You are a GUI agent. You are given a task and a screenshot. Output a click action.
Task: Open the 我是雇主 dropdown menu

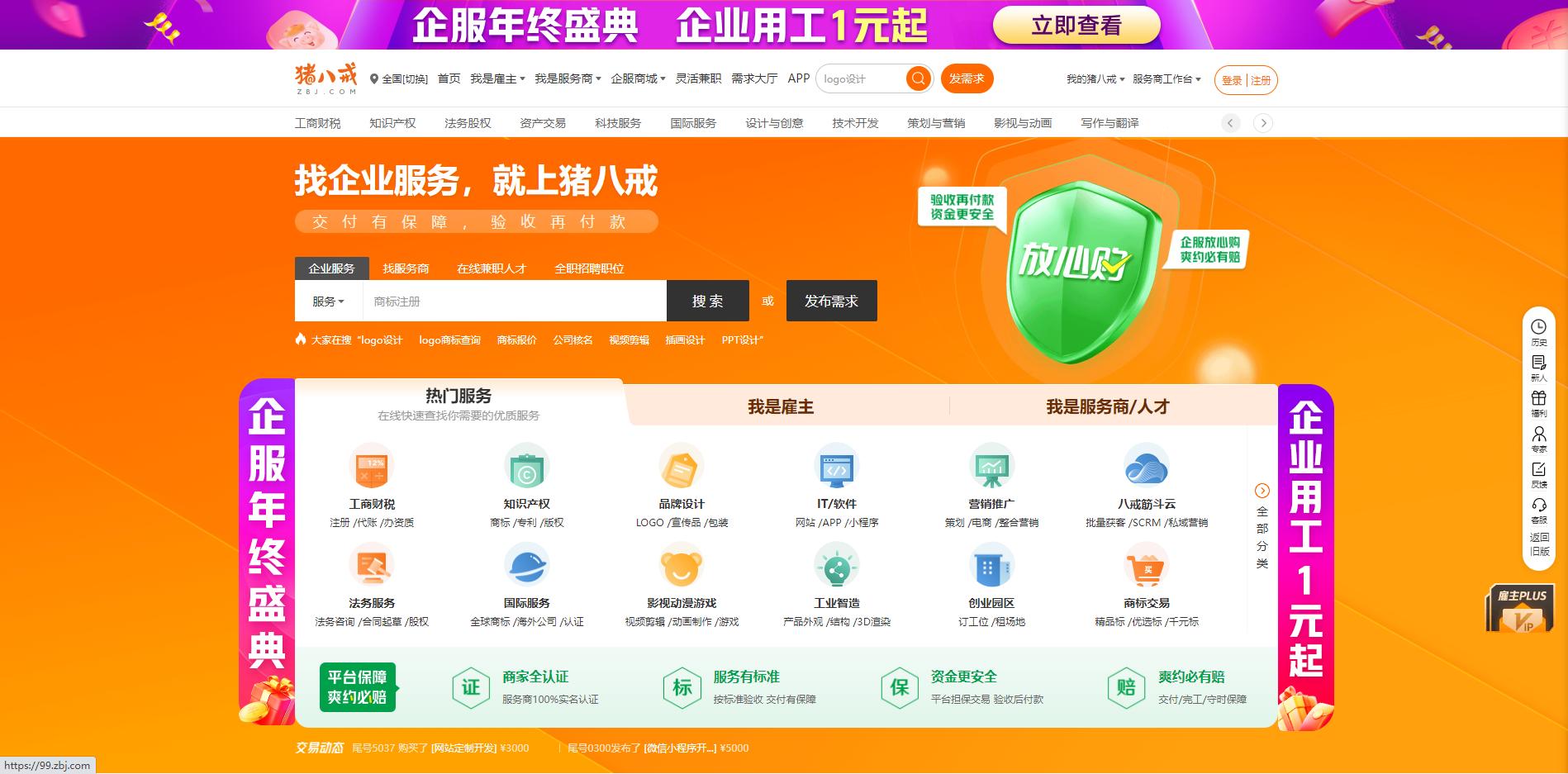pyautogui.click(x=494, y=78)
